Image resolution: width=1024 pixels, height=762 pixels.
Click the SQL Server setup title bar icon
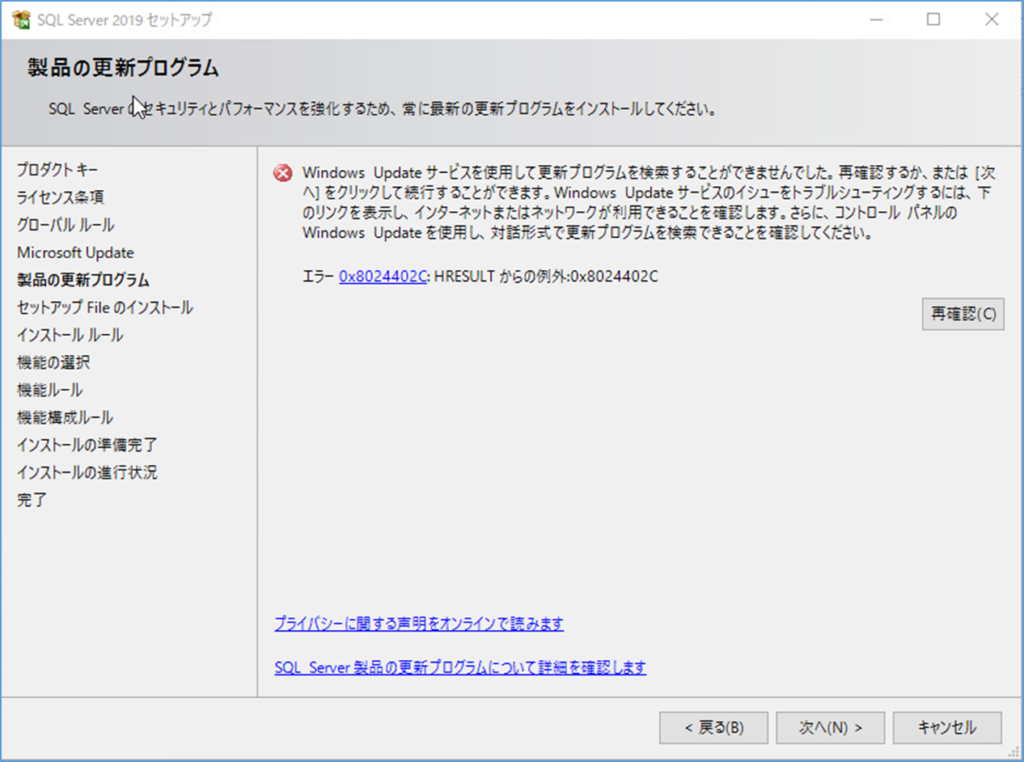pyautogui.click(x=21, y=20)
